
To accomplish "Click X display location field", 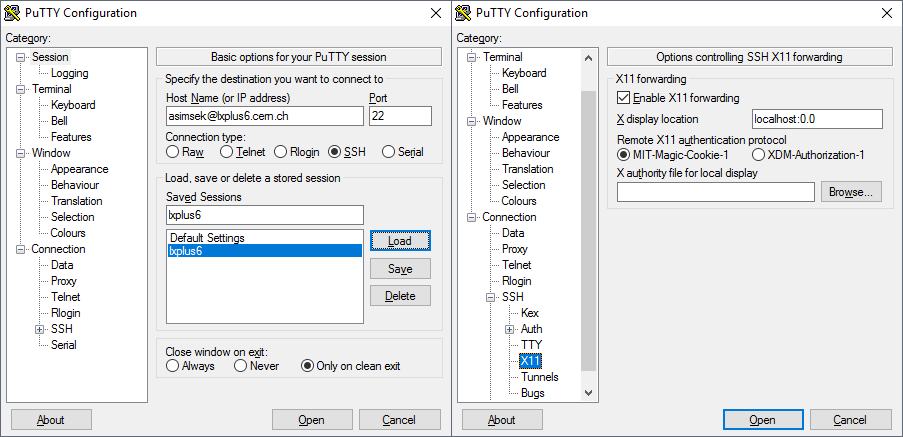I will [817, 119].
